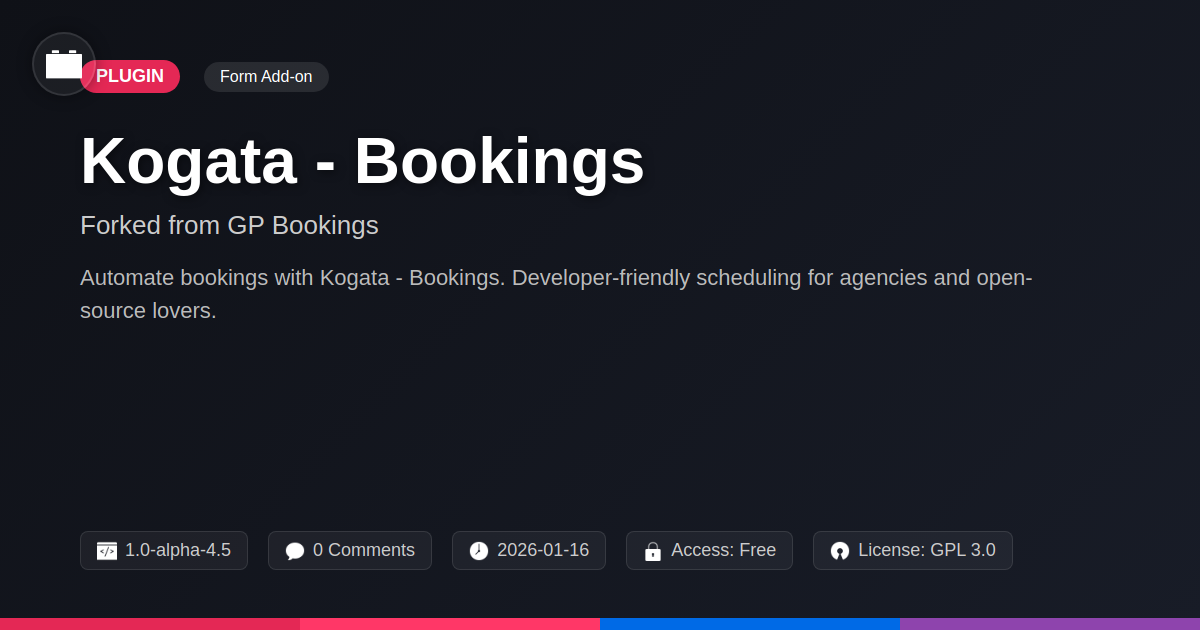The image size is (1200, 630).
Task: Click the Kogata - Bookings title
Action: 362,161
